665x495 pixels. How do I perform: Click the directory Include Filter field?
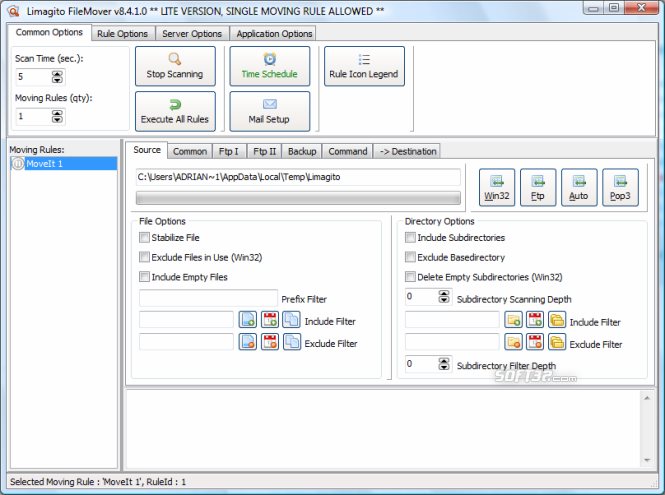(452, 320)
